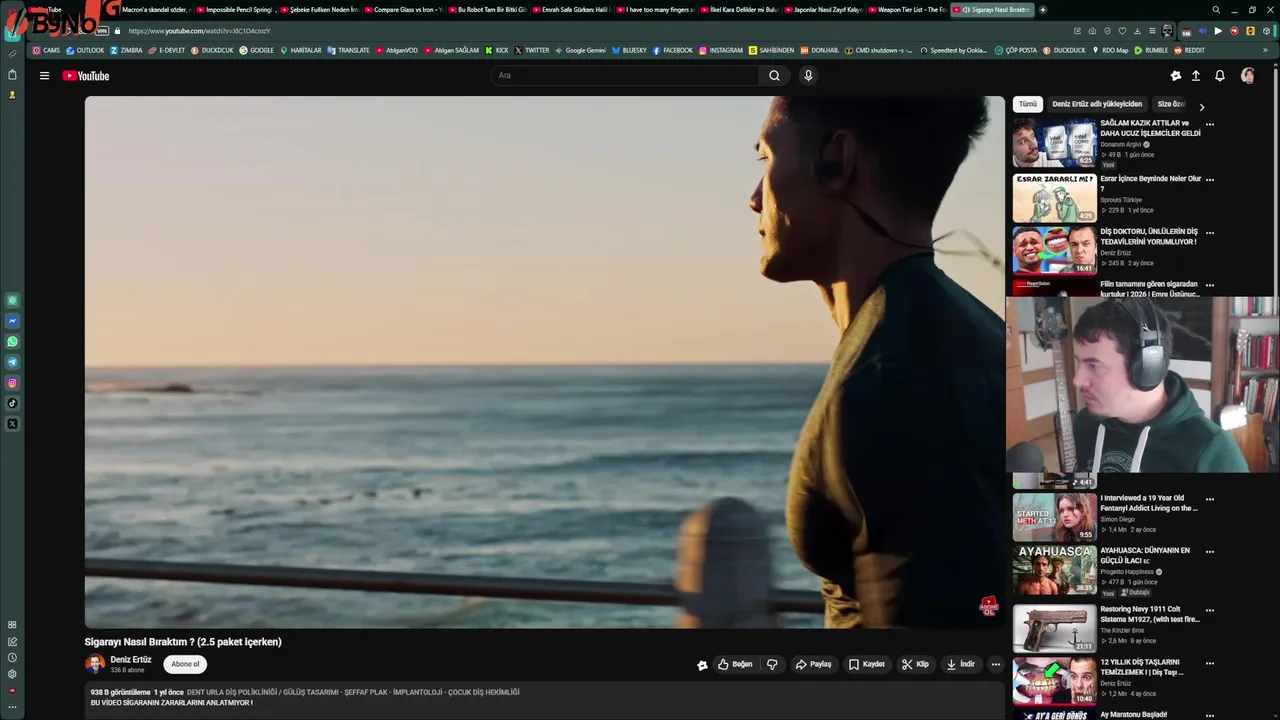Viewport: 1280px width, 720px height.
Task: Open options for Esrar İçince Beyninde video
Action: pos(1210,180)
